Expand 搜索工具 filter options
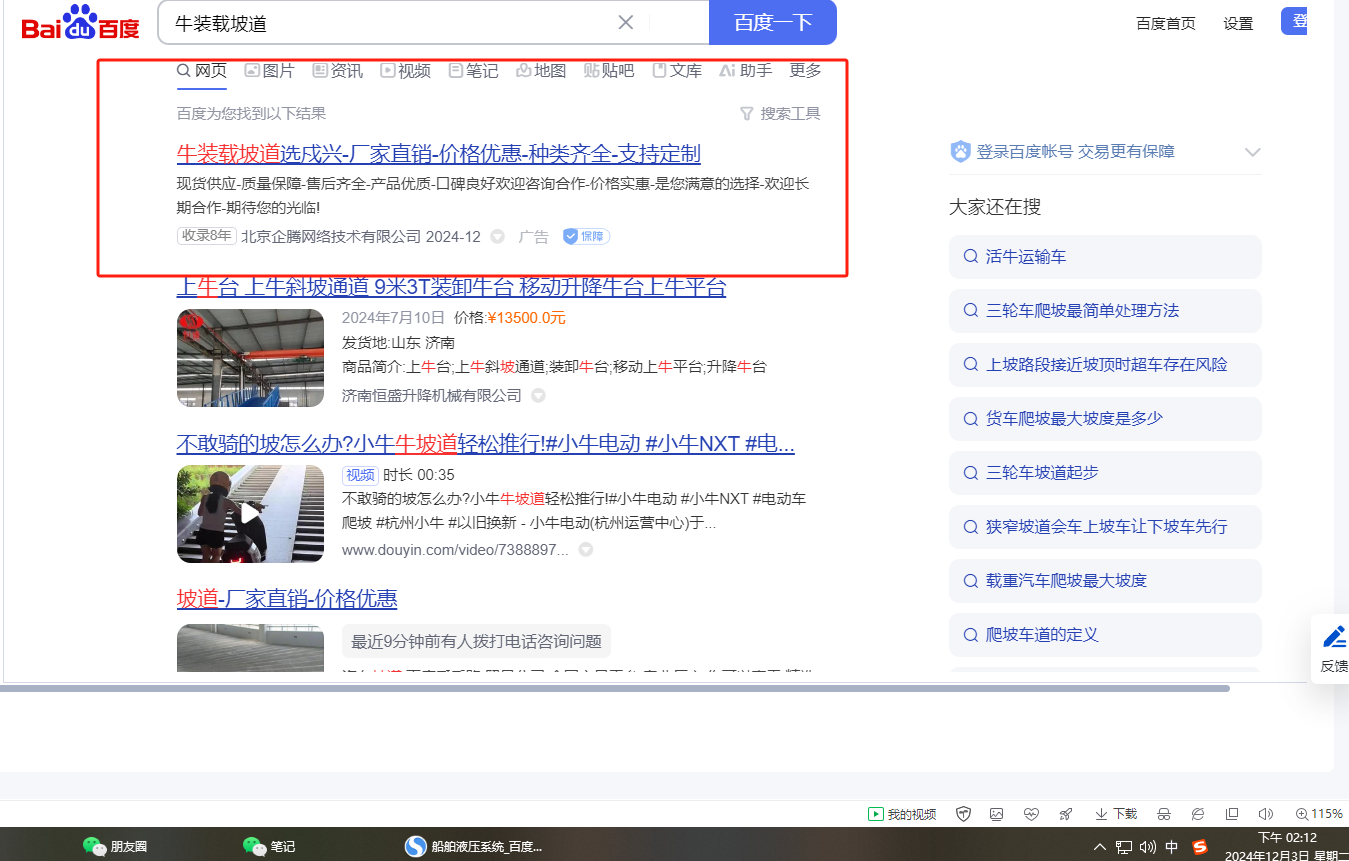1349x861 pixels. click(x=780, y=114)
